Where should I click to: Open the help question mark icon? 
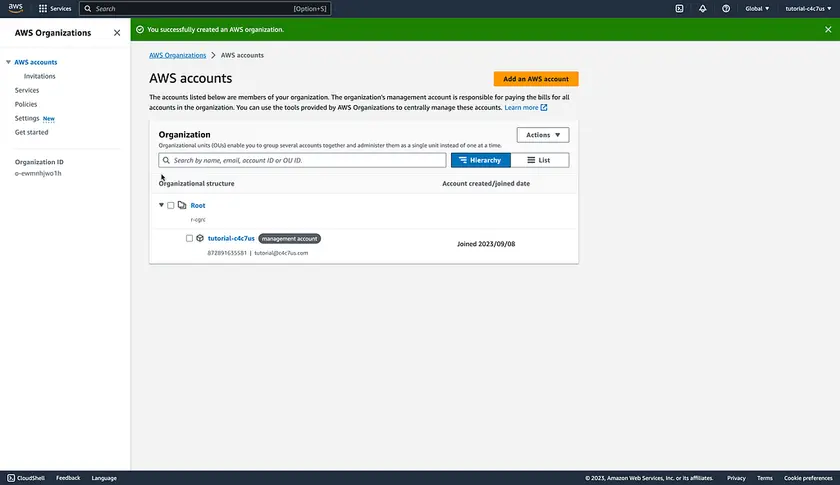[726, 9]
